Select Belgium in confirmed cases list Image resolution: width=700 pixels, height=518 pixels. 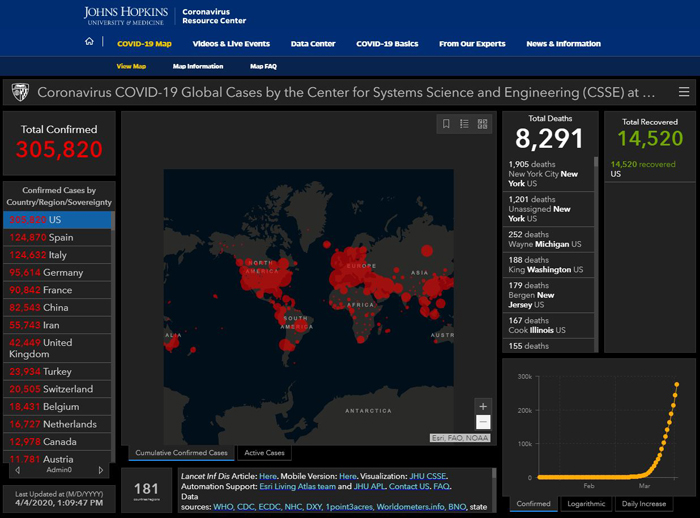[57, 407]
